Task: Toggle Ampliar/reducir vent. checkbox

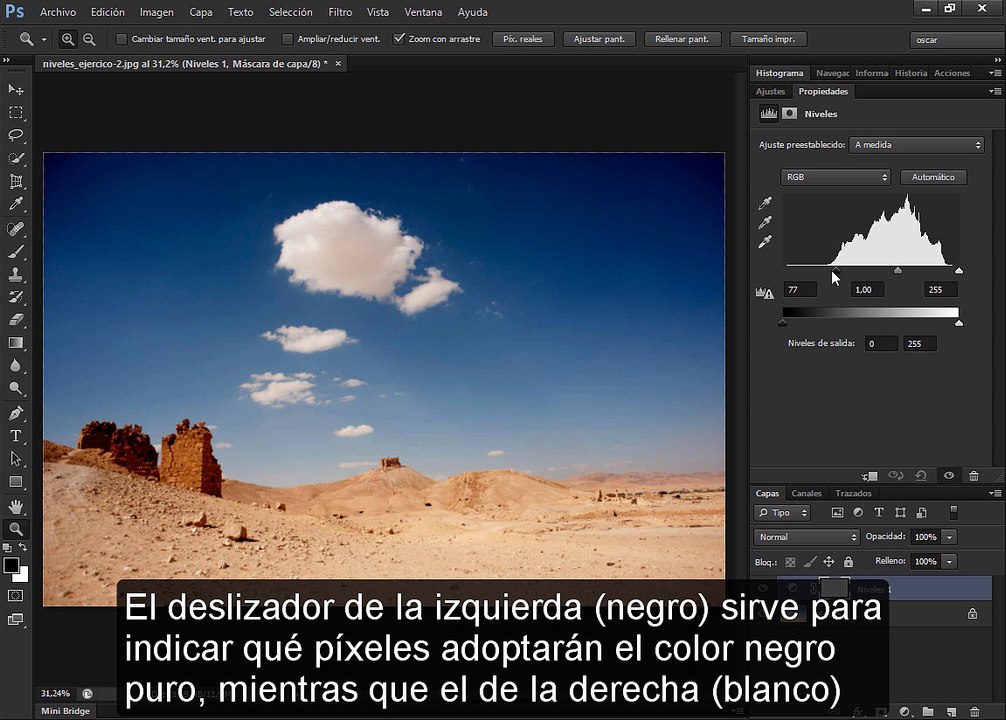Action: tap(287, 39)
